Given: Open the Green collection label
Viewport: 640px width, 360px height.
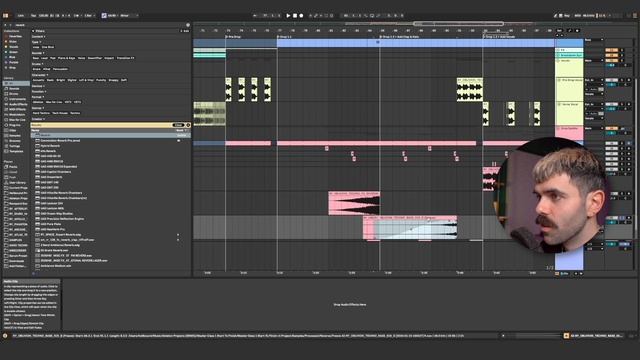Looking at the screenshot, I should [13, 52].
